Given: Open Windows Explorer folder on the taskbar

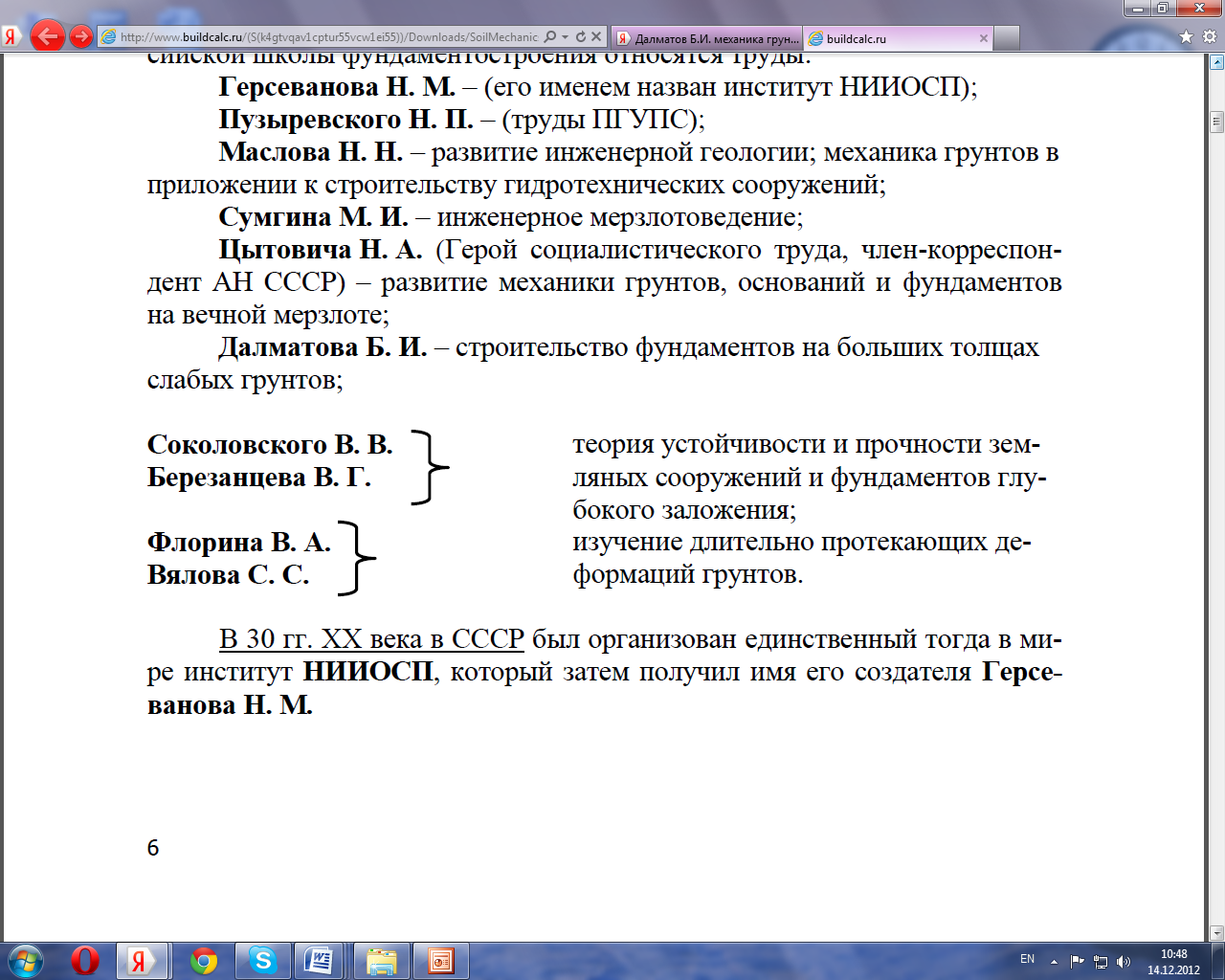Looking at the screenshot, I should point(382,961).
